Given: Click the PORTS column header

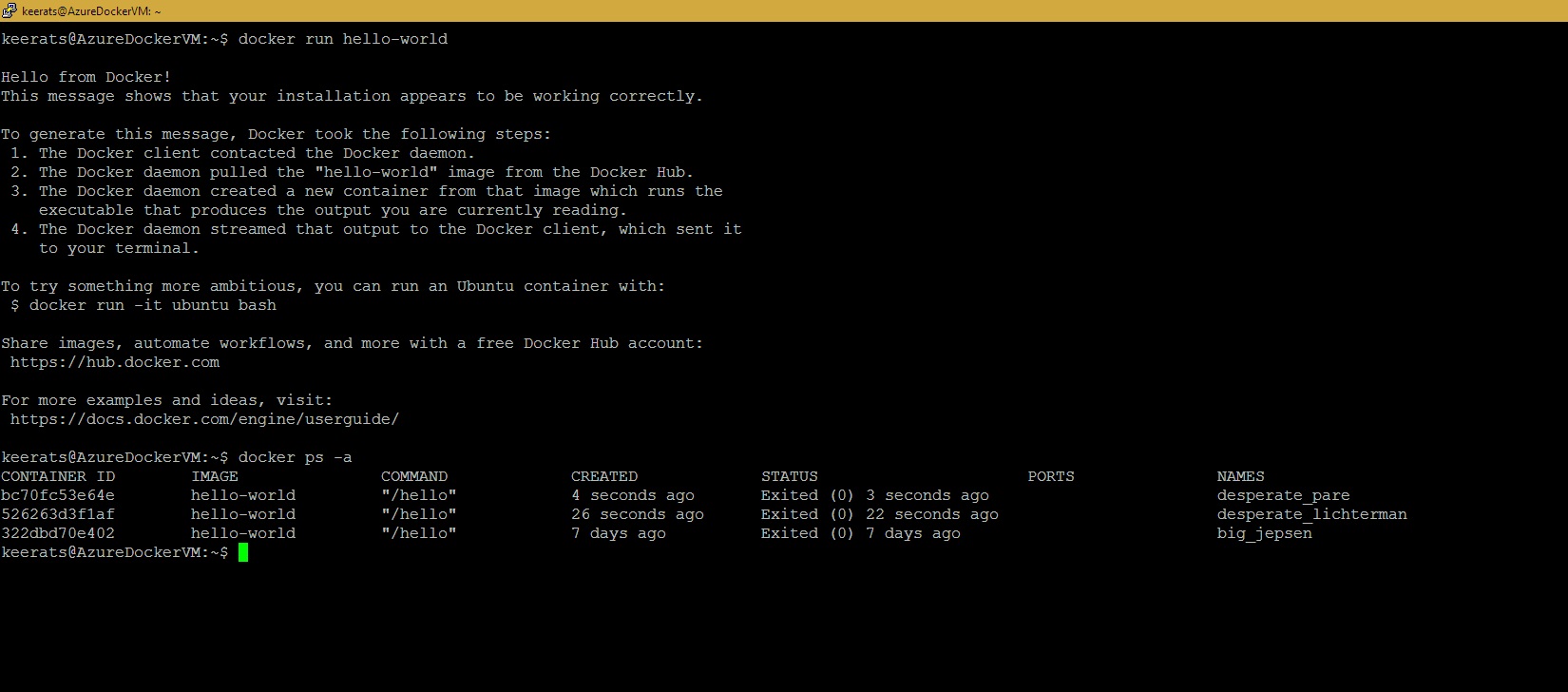Looking at the screenshot, I should [1051, 476].
